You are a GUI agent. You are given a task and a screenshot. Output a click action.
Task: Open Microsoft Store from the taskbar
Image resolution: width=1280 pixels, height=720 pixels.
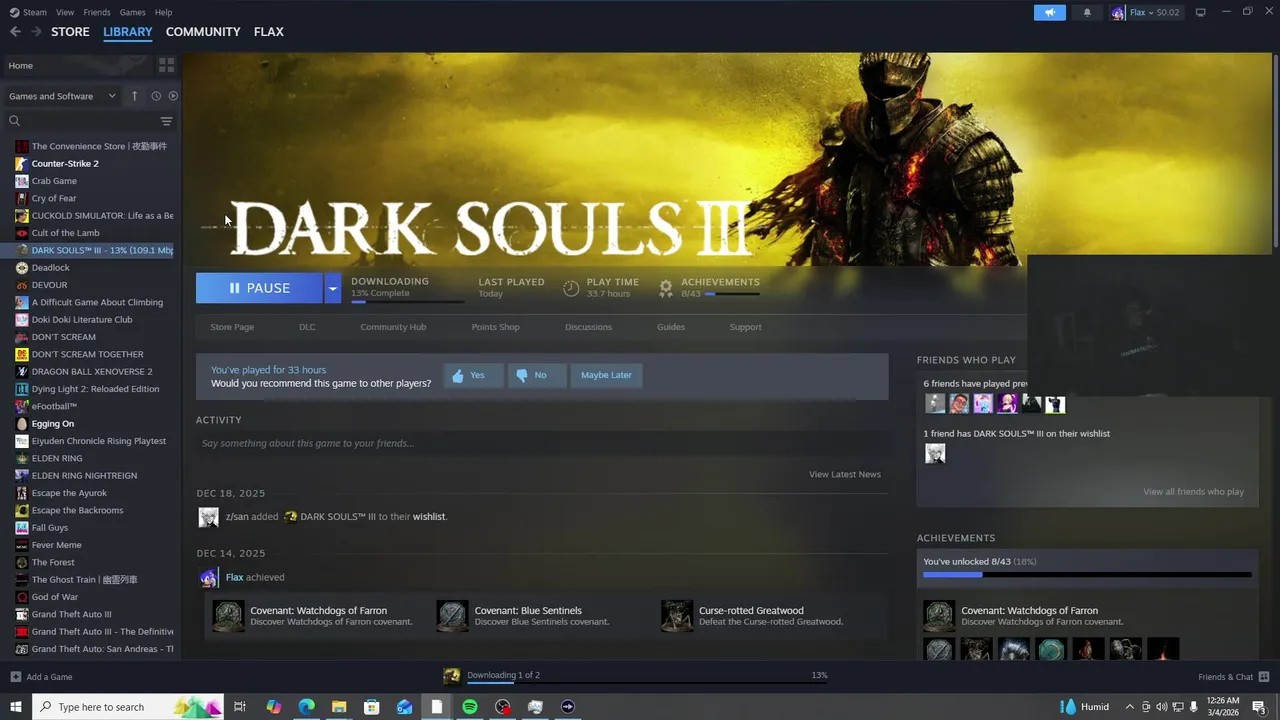pyautogui.click(x=371, y=707)
